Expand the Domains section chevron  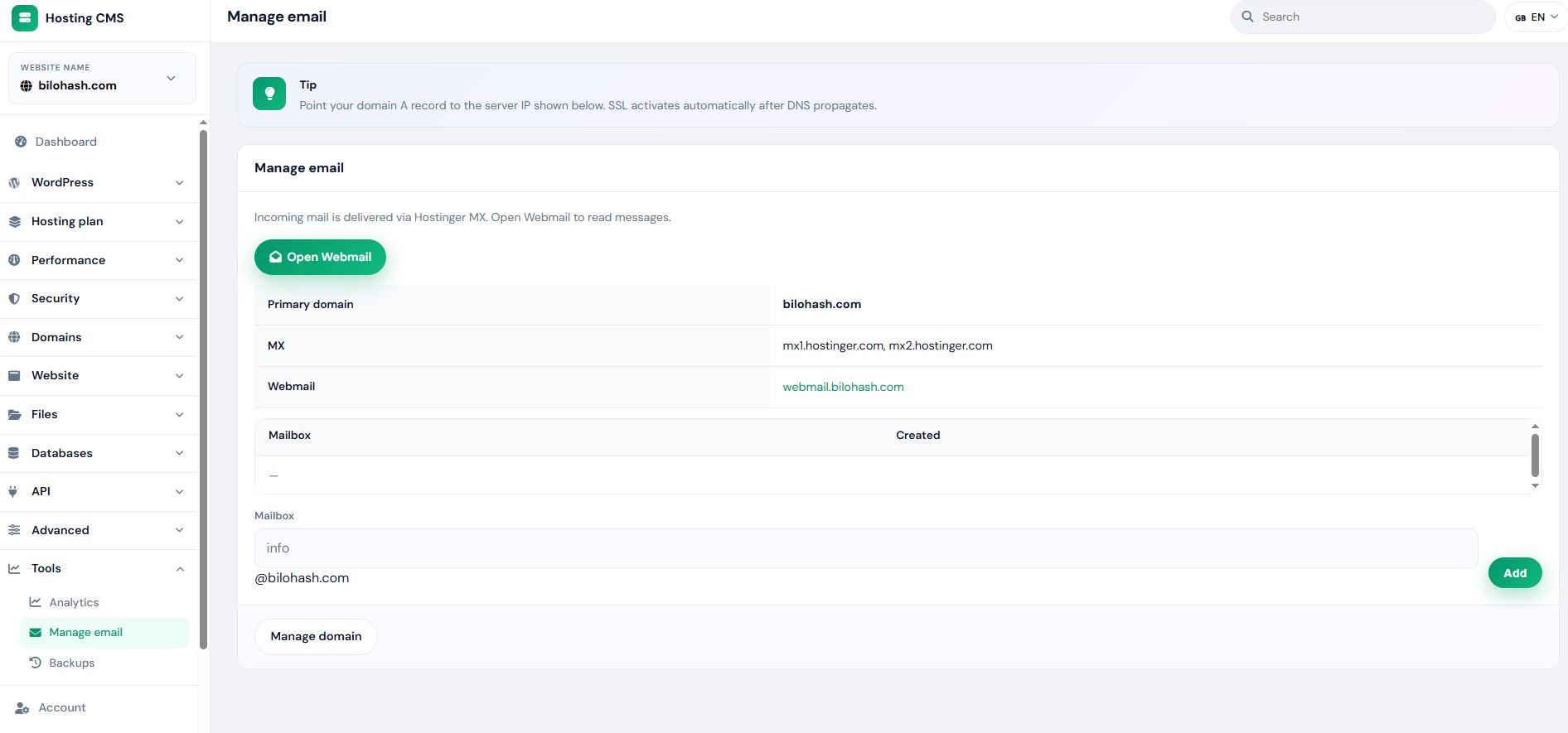[179, 337]
